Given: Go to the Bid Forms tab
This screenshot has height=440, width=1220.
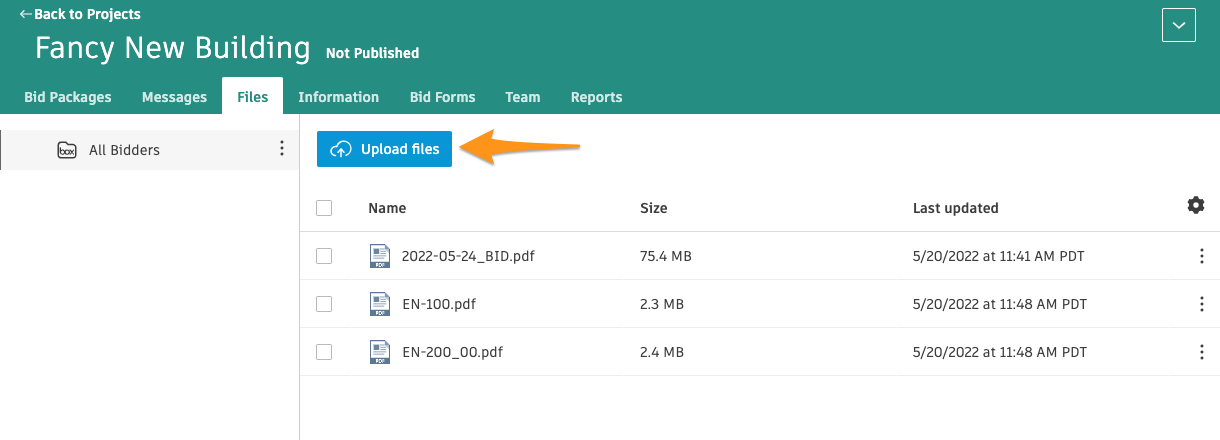Looking at the screenshot, I should 442,97.
